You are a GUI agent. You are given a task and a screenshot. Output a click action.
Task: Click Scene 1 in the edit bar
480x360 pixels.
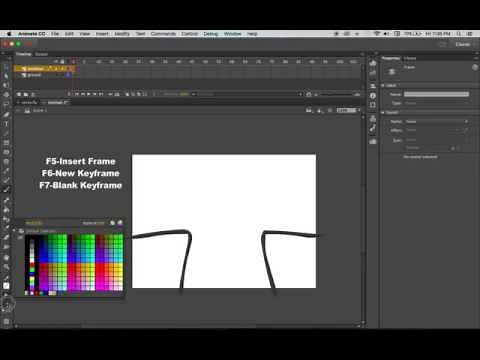(40, 110)
